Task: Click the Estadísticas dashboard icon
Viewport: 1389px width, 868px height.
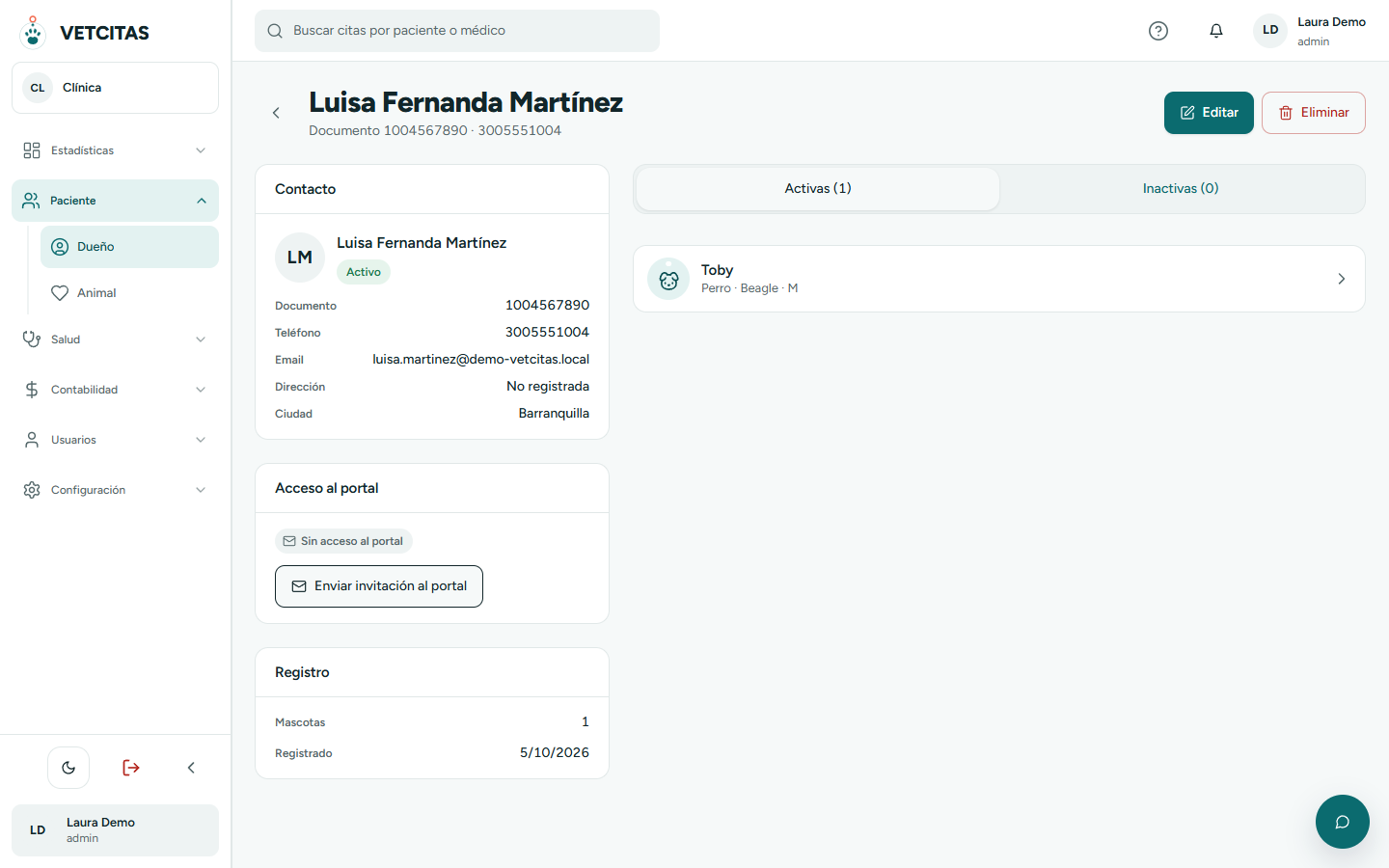Action: click(x=32, y=150)
